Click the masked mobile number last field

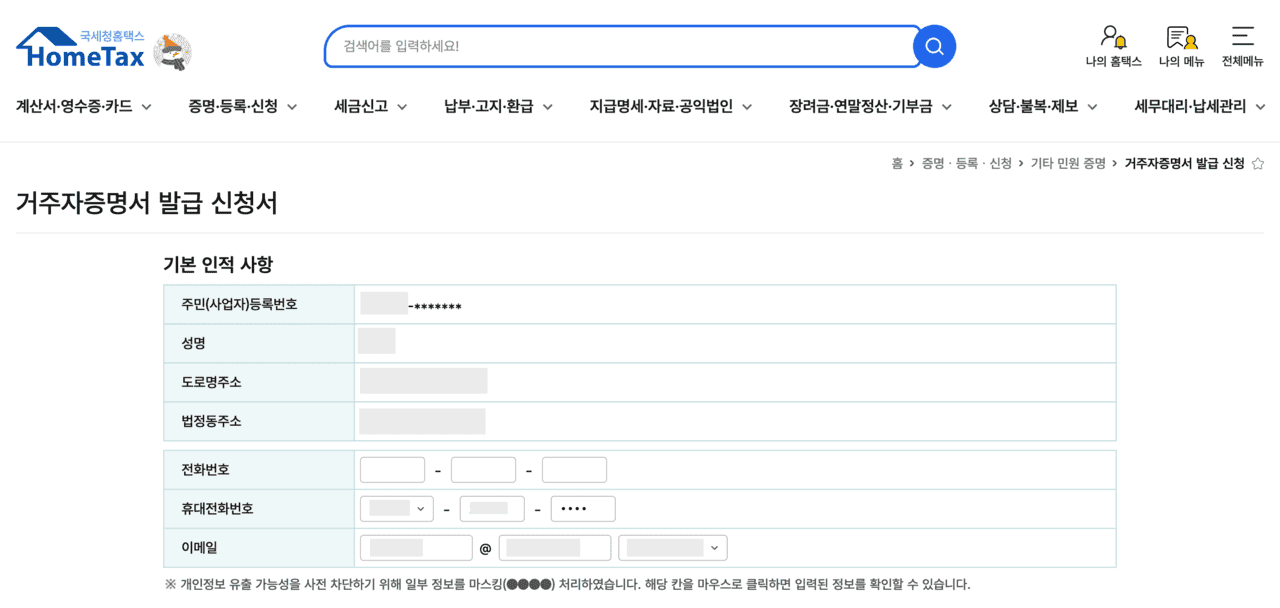(x=583, y=508)
